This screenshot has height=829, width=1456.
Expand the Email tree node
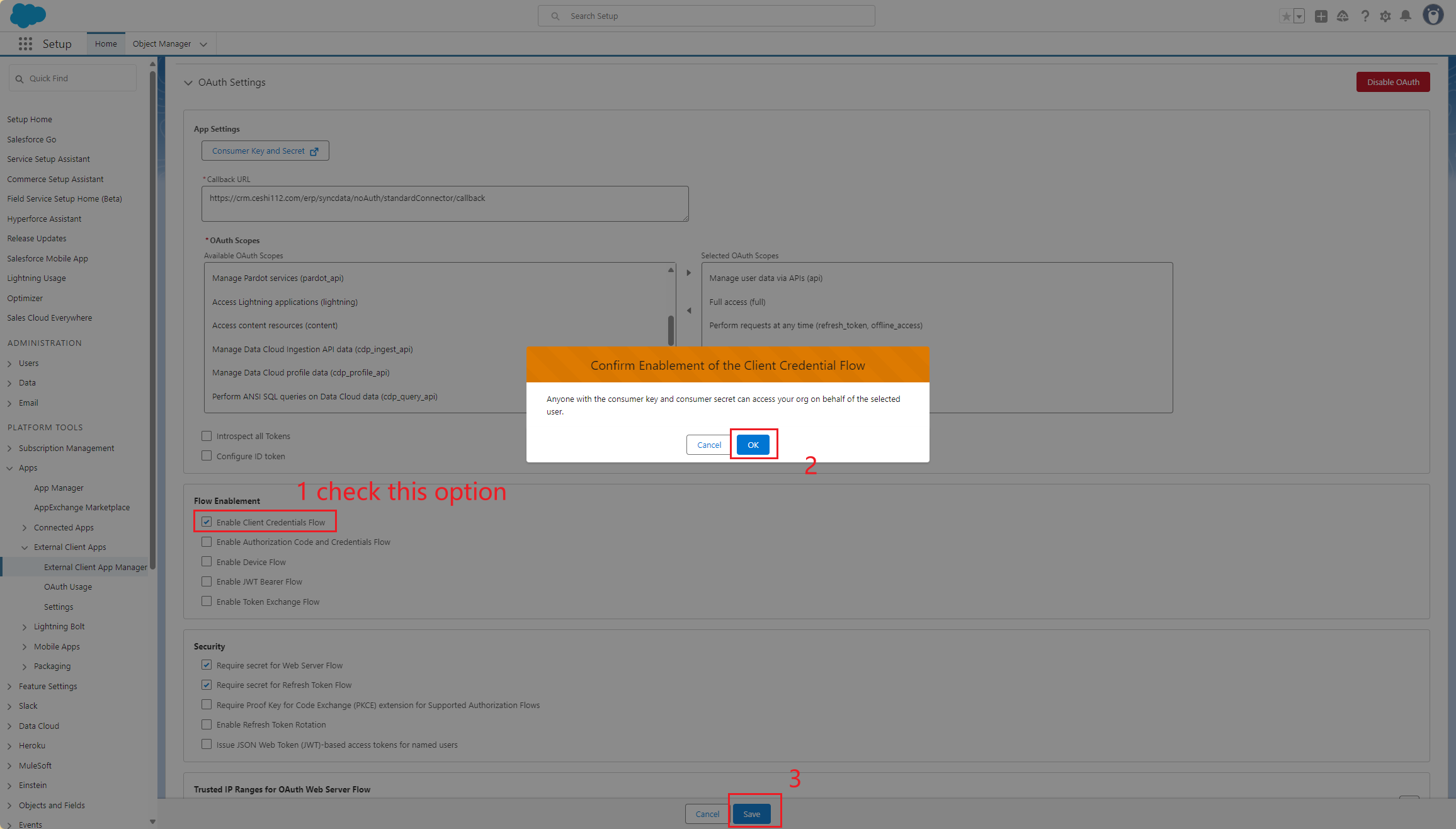pos(9,403)
